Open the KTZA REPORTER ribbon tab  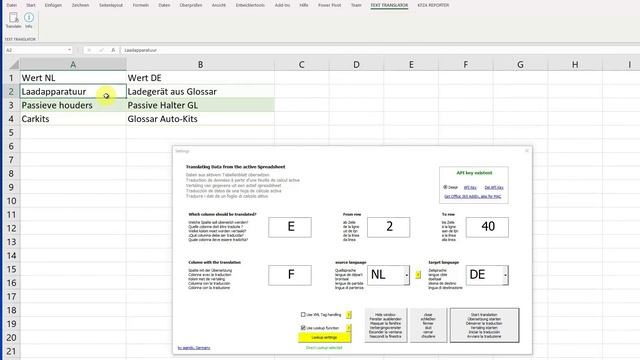pos(433,5)
